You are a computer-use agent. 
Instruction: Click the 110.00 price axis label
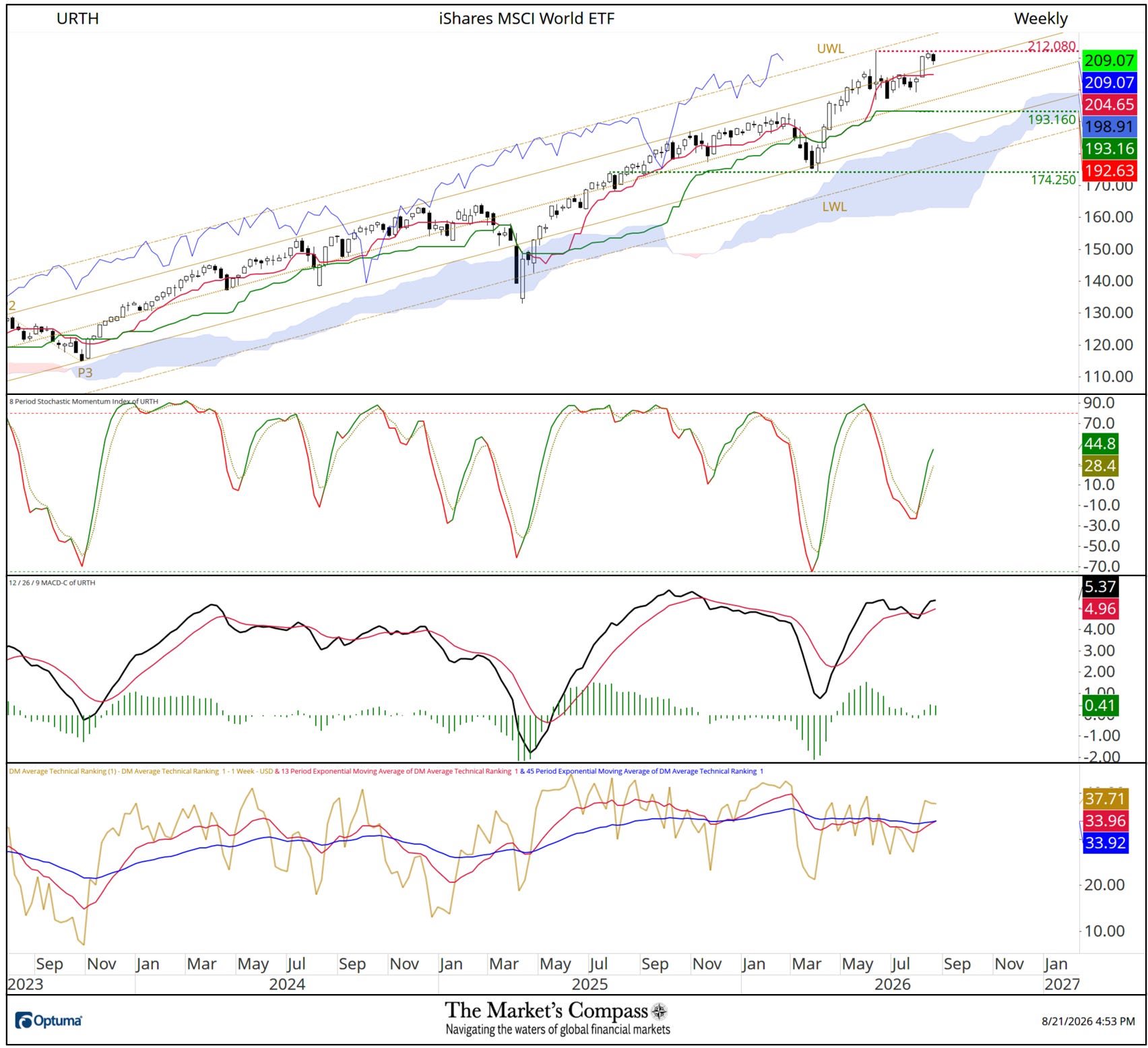[1108, 376]
